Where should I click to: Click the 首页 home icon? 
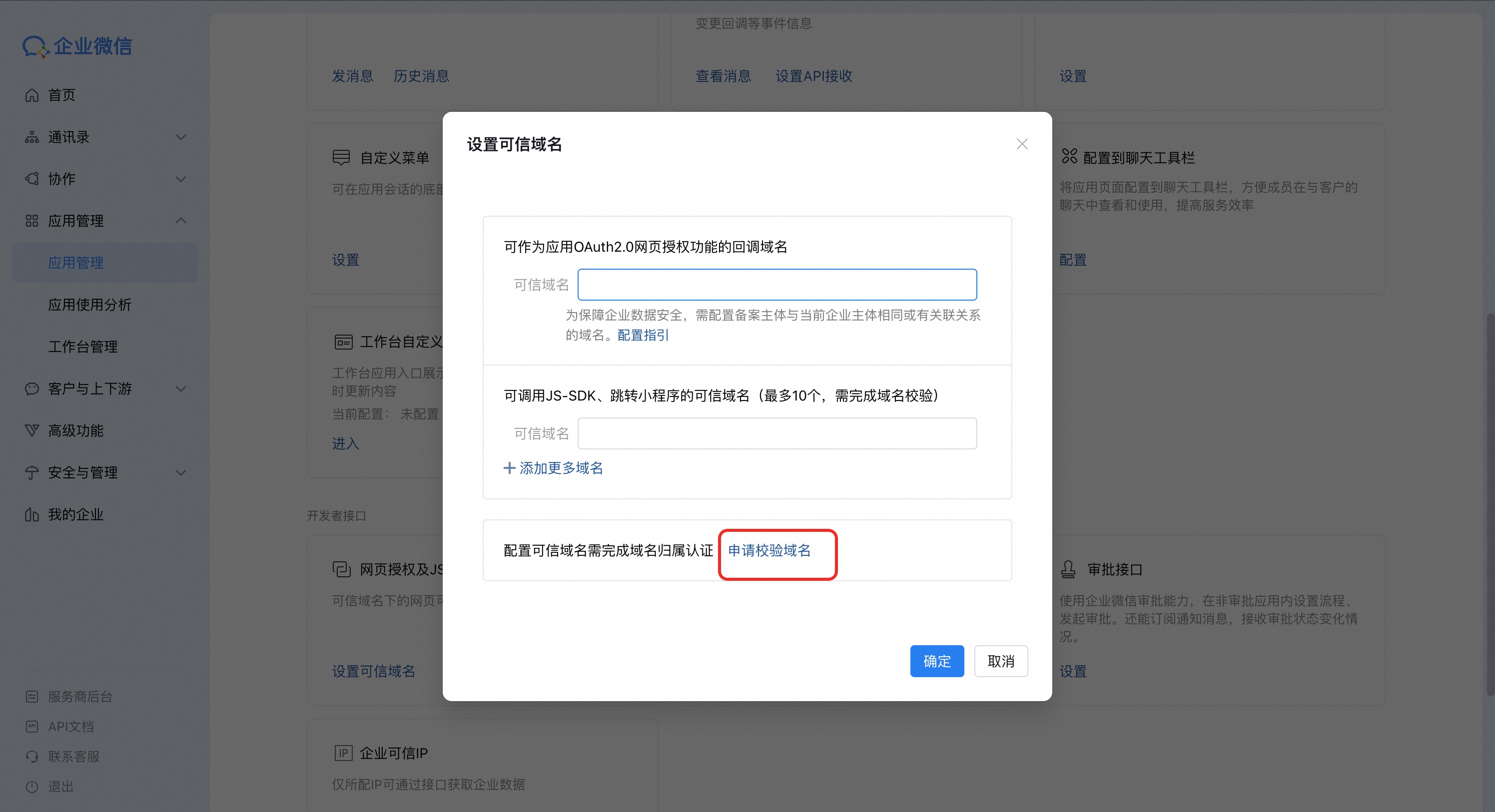pyautogui.click(x=32, y=95)
